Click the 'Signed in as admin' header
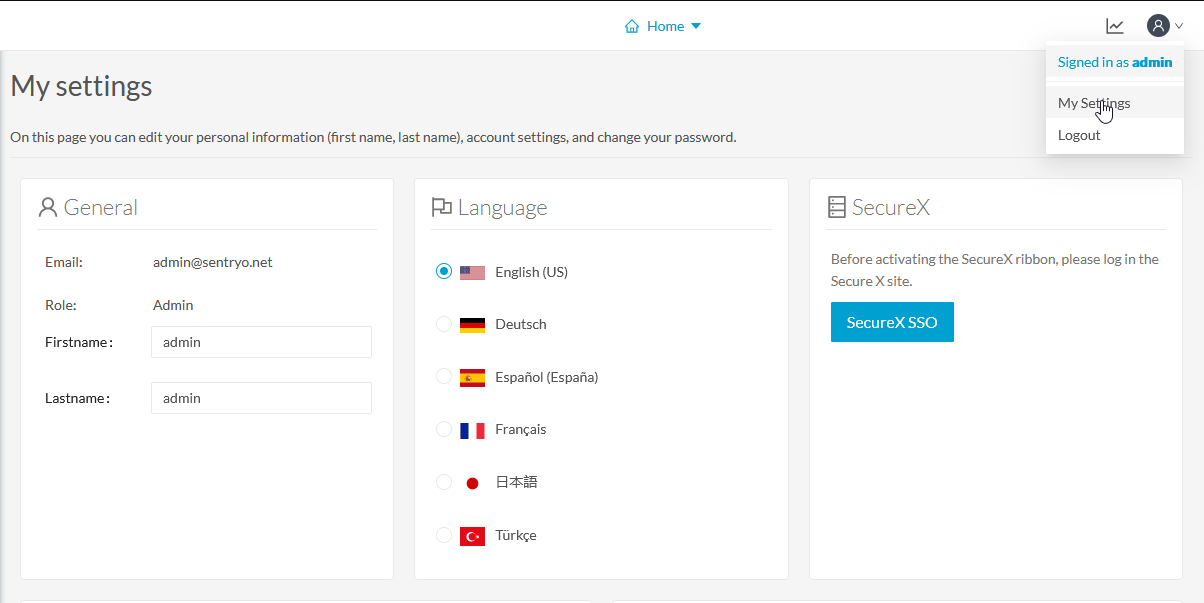 [1115, 62]
